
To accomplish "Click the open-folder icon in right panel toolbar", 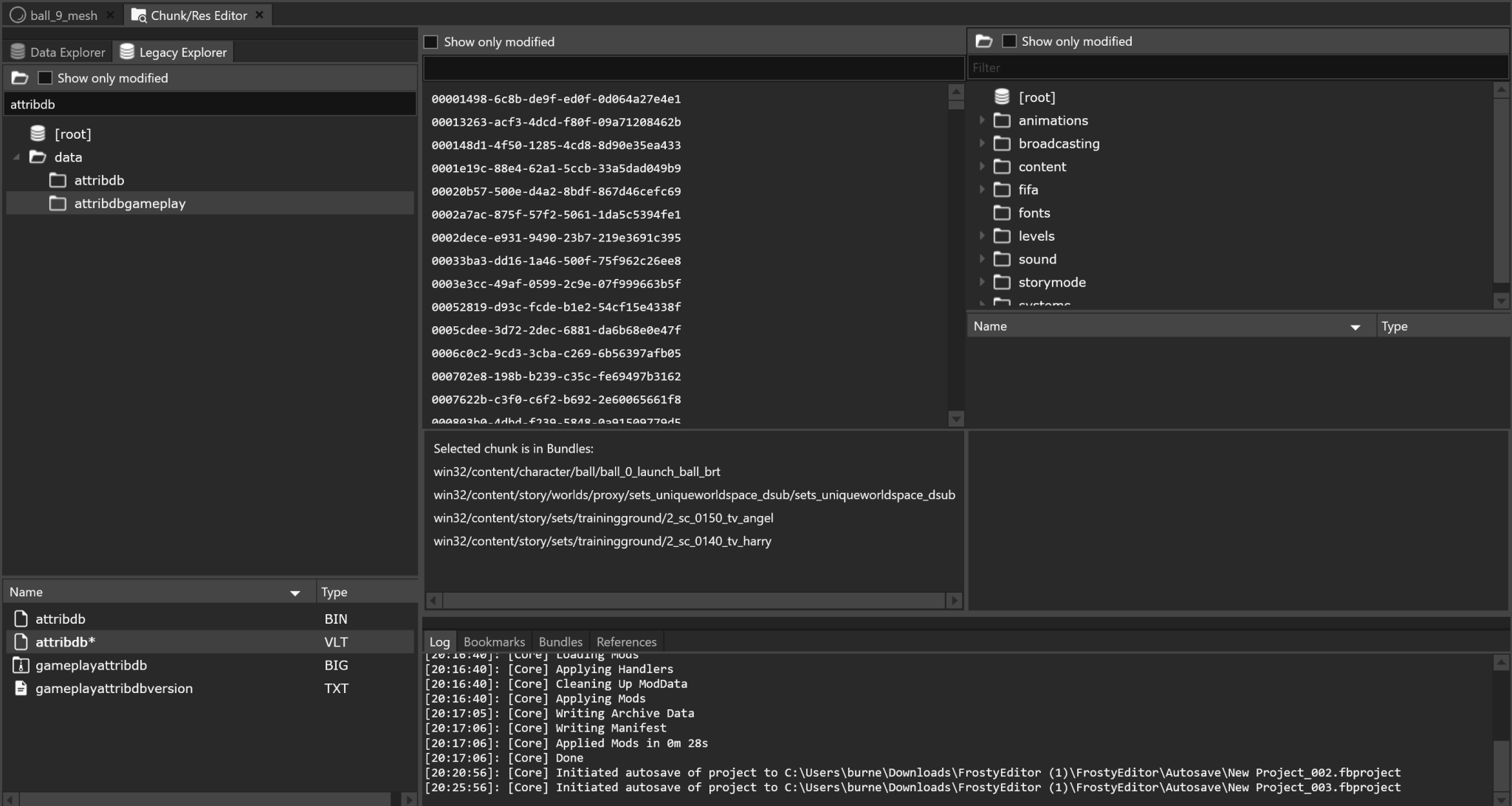I will point(983,41).
